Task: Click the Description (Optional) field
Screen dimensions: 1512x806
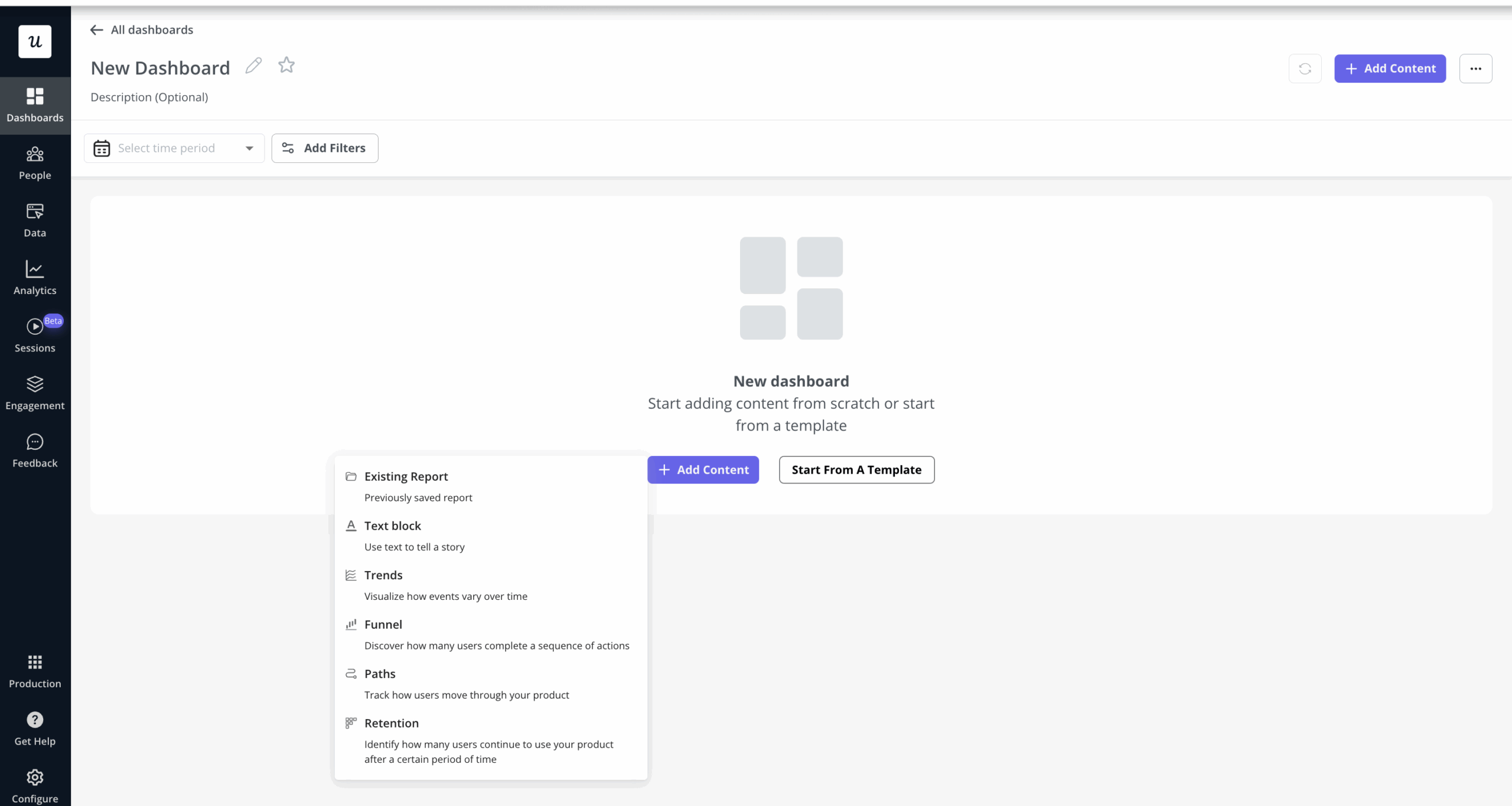Action: tap(149, 97)
